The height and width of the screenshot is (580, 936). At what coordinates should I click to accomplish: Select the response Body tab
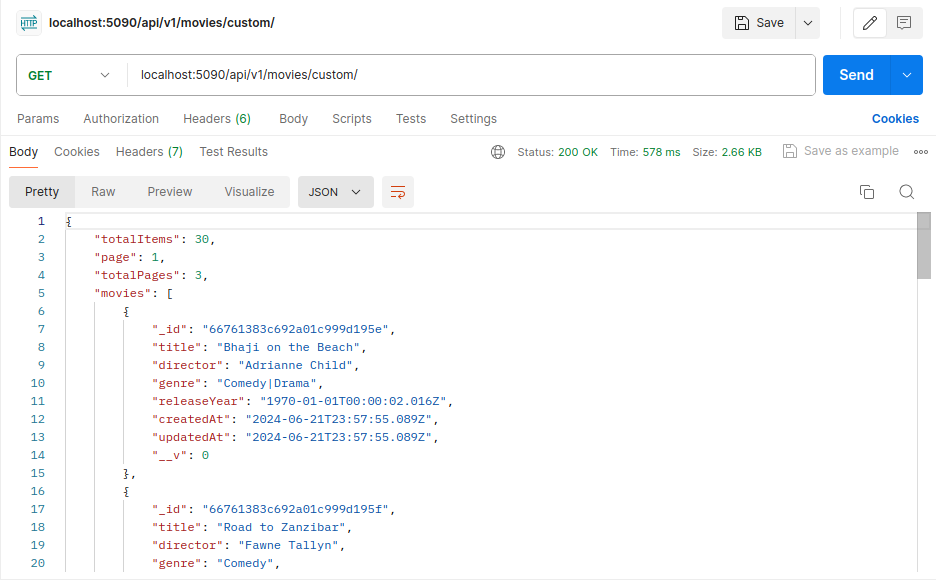[23, 152]
